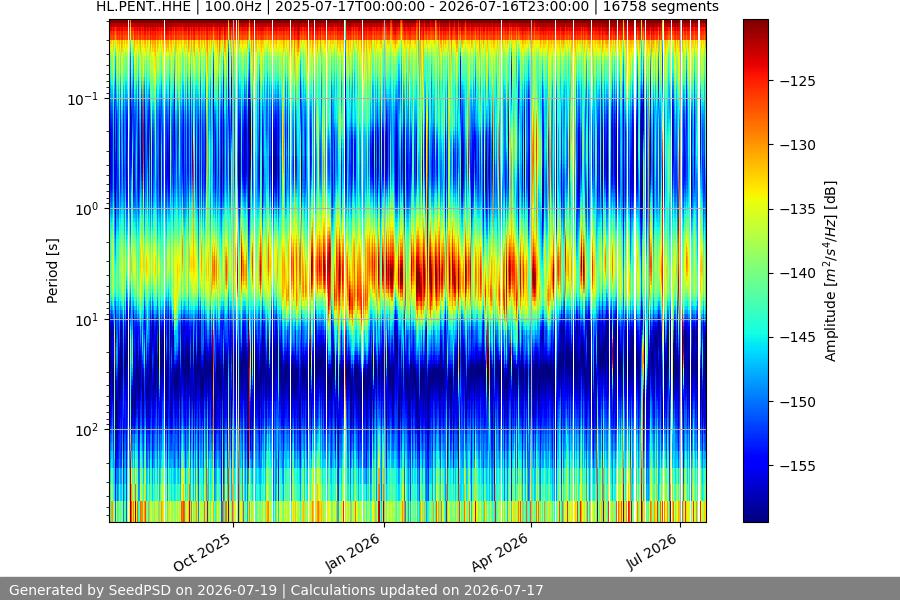Click the Amplitude [dB] colorbar label
900x600 pixels.
pos(831,271)
